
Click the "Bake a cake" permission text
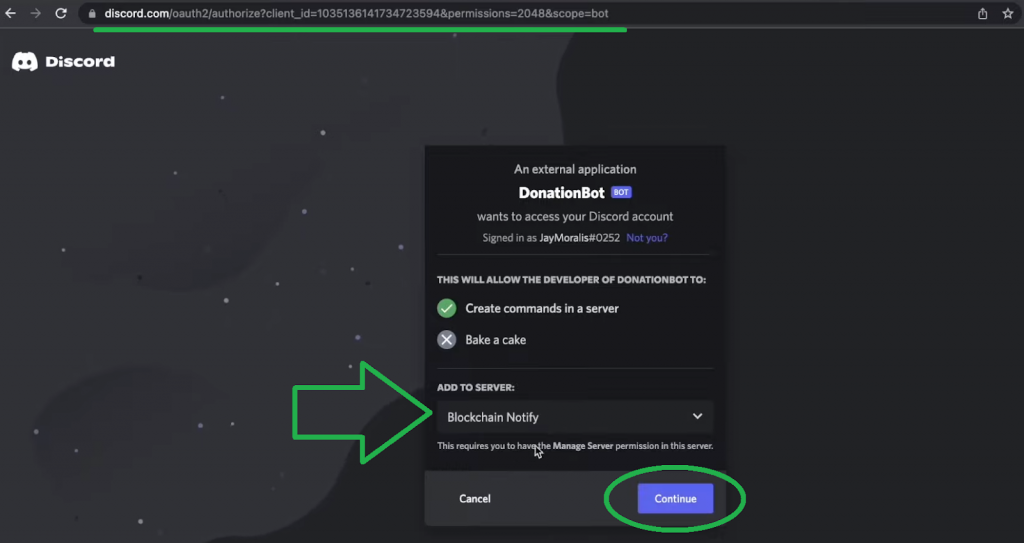(x=496, y=340)
